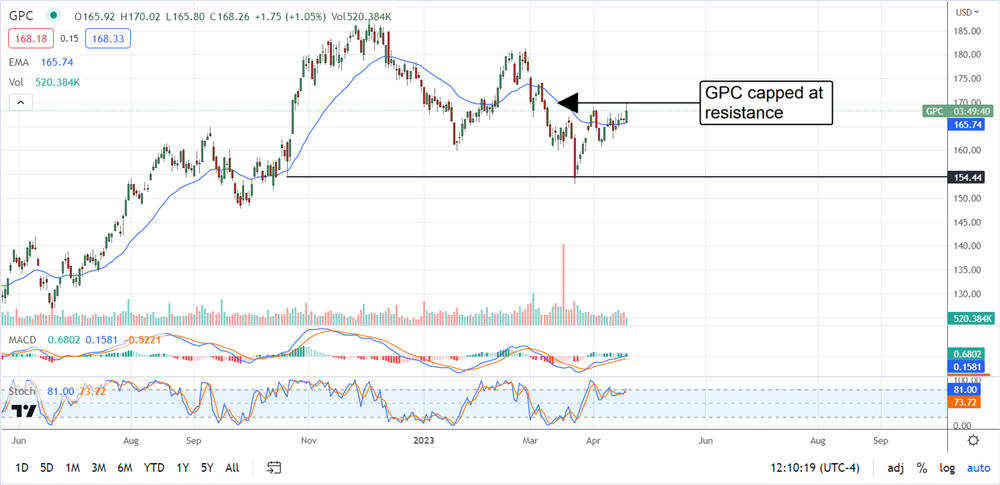Click the tall red volume spike bar
The image size is (1000, 485).
tap(563, 285)
